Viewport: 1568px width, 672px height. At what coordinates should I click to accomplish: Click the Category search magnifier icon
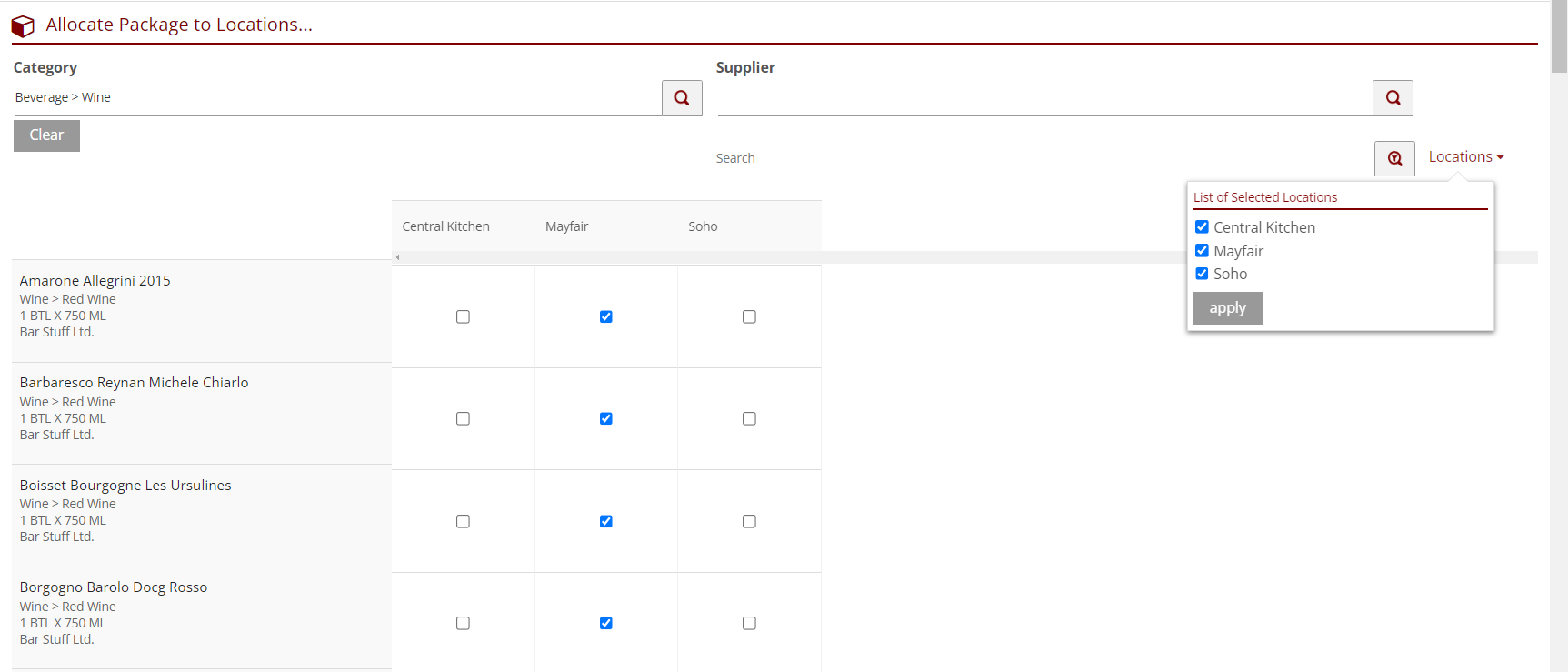click(x=682, y=98)
